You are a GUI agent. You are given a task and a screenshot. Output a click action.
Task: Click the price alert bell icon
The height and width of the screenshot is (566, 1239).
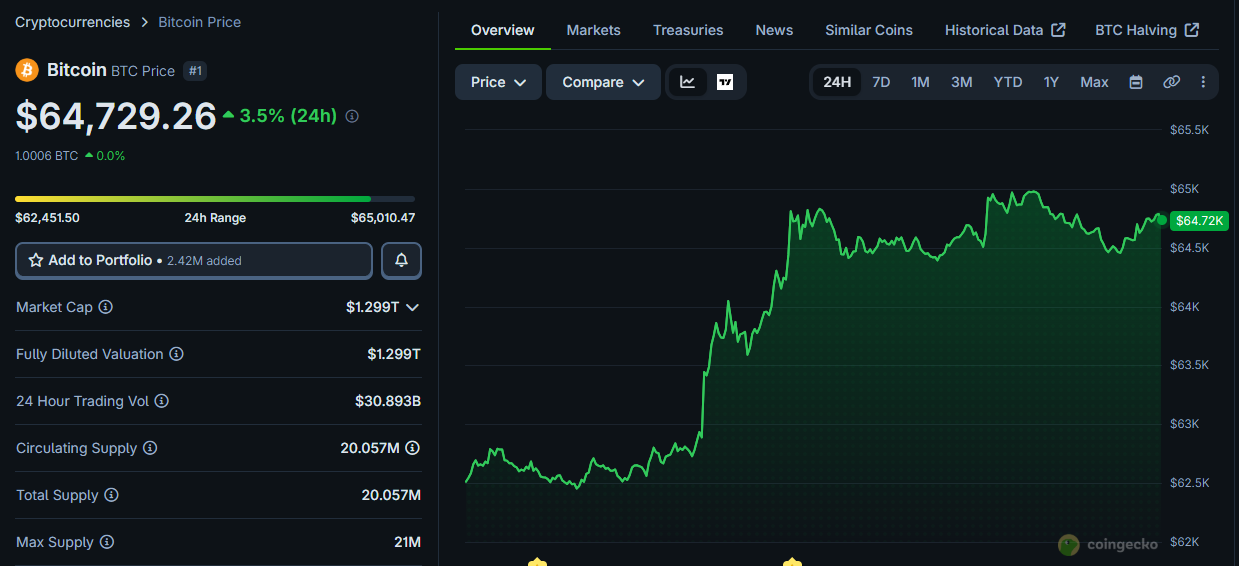click(401, 260)
